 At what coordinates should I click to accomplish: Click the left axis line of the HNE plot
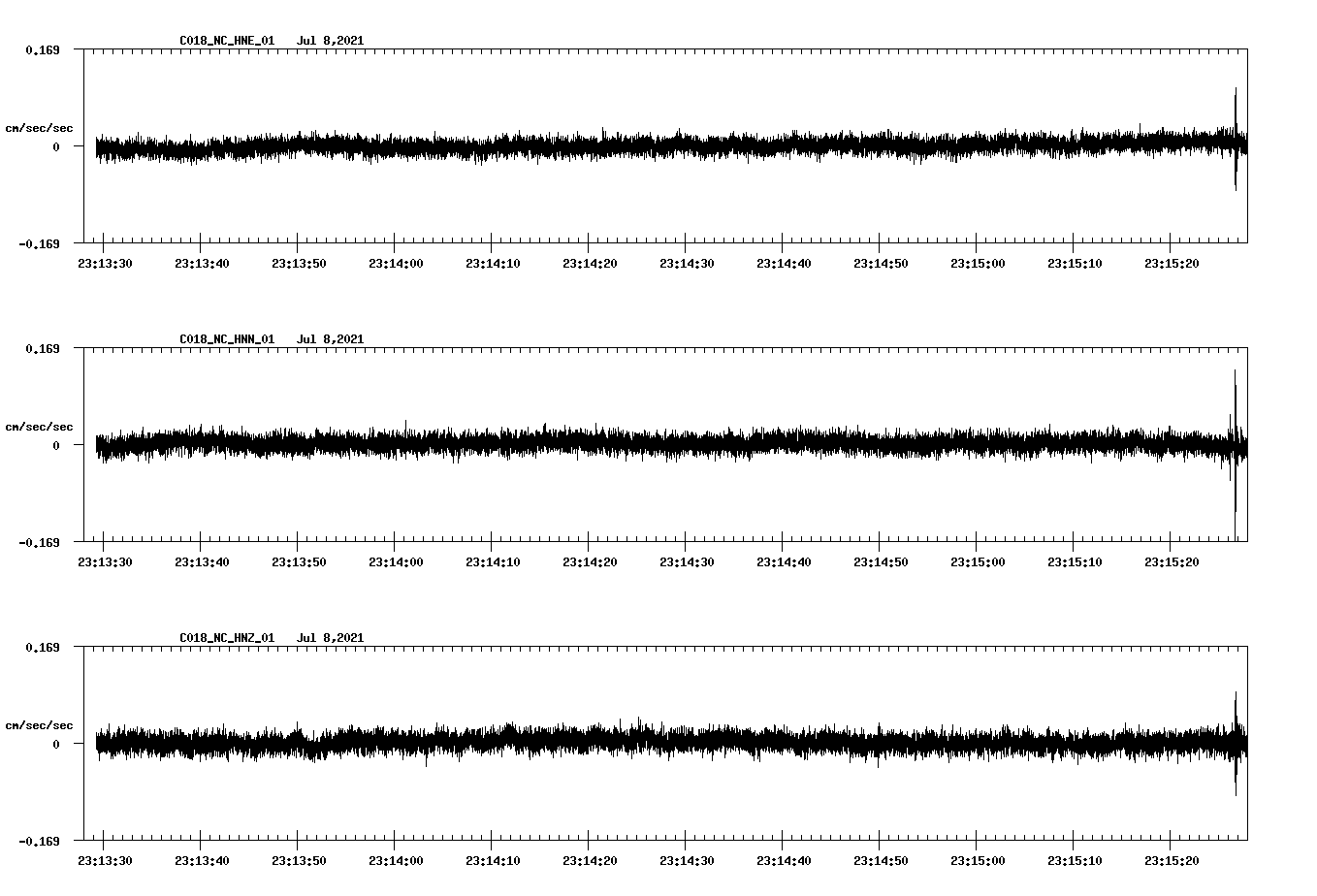pyautogui.click(x=83, y=147)
